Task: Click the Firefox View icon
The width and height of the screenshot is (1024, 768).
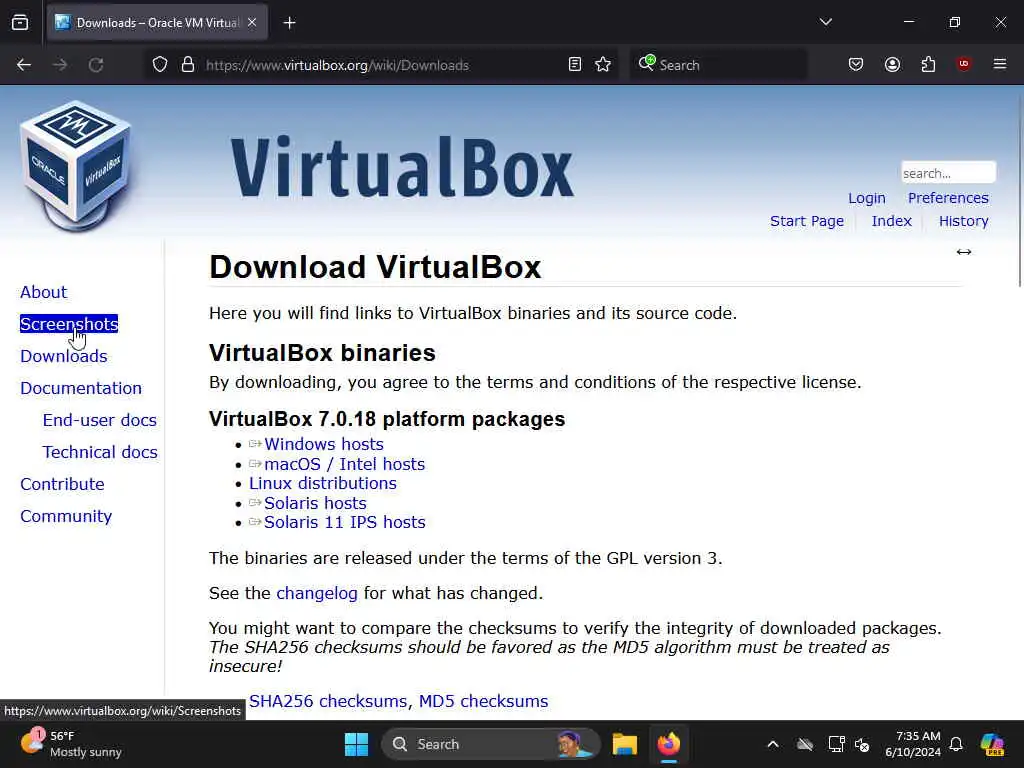Action: click(x=20, y=23)
